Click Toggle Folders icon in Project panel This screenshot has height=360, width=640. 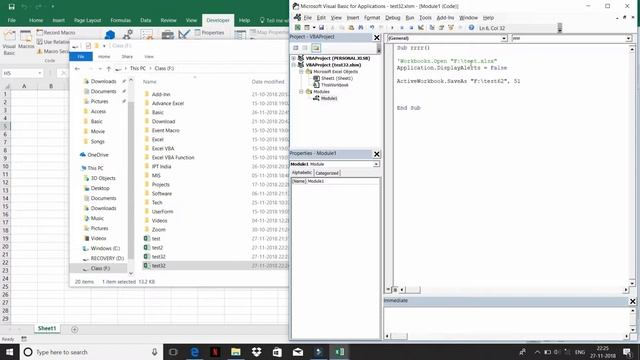[316, 48]
